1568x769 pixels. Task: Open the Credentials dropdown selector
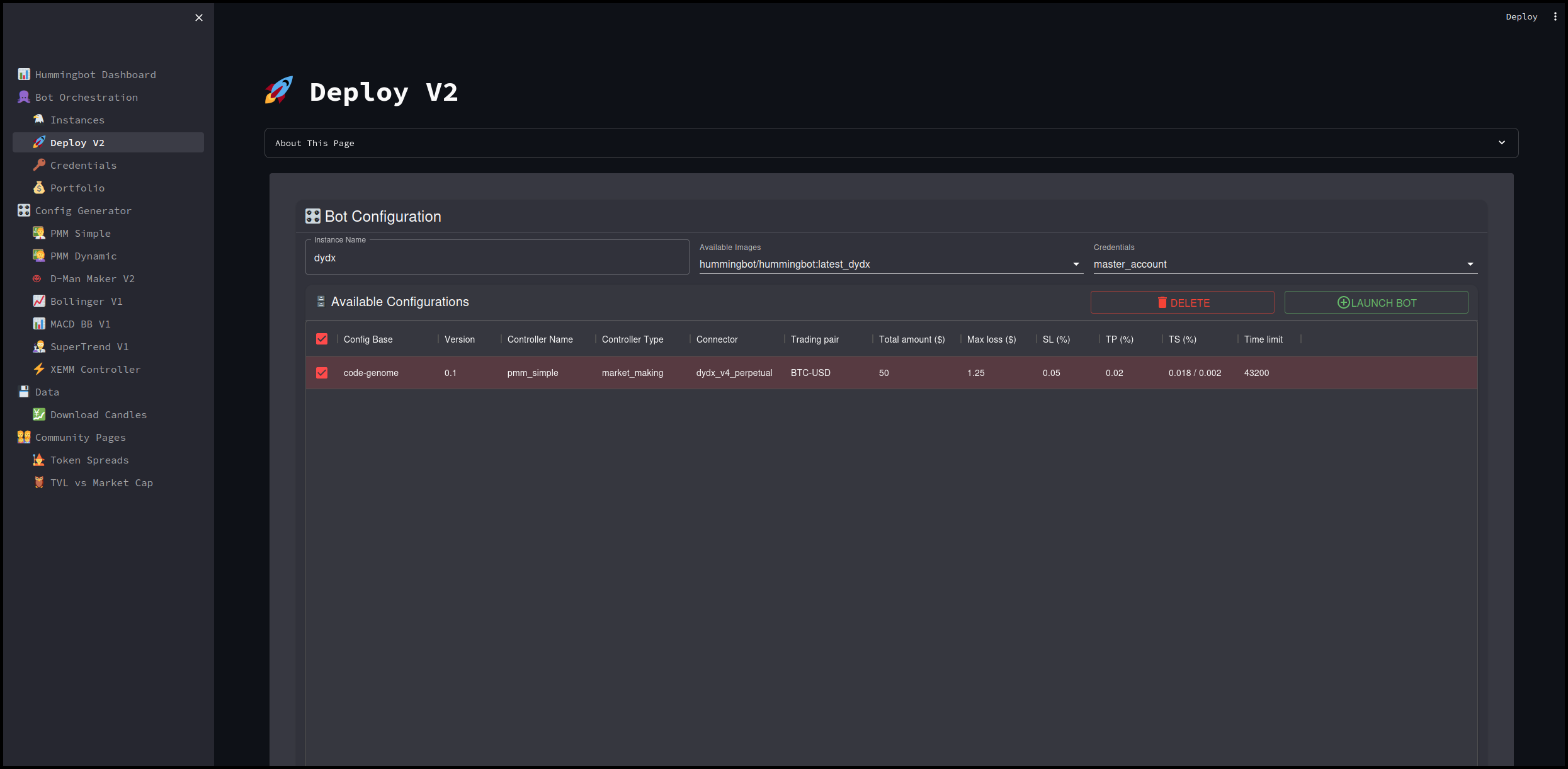[x=1285, y=265]
